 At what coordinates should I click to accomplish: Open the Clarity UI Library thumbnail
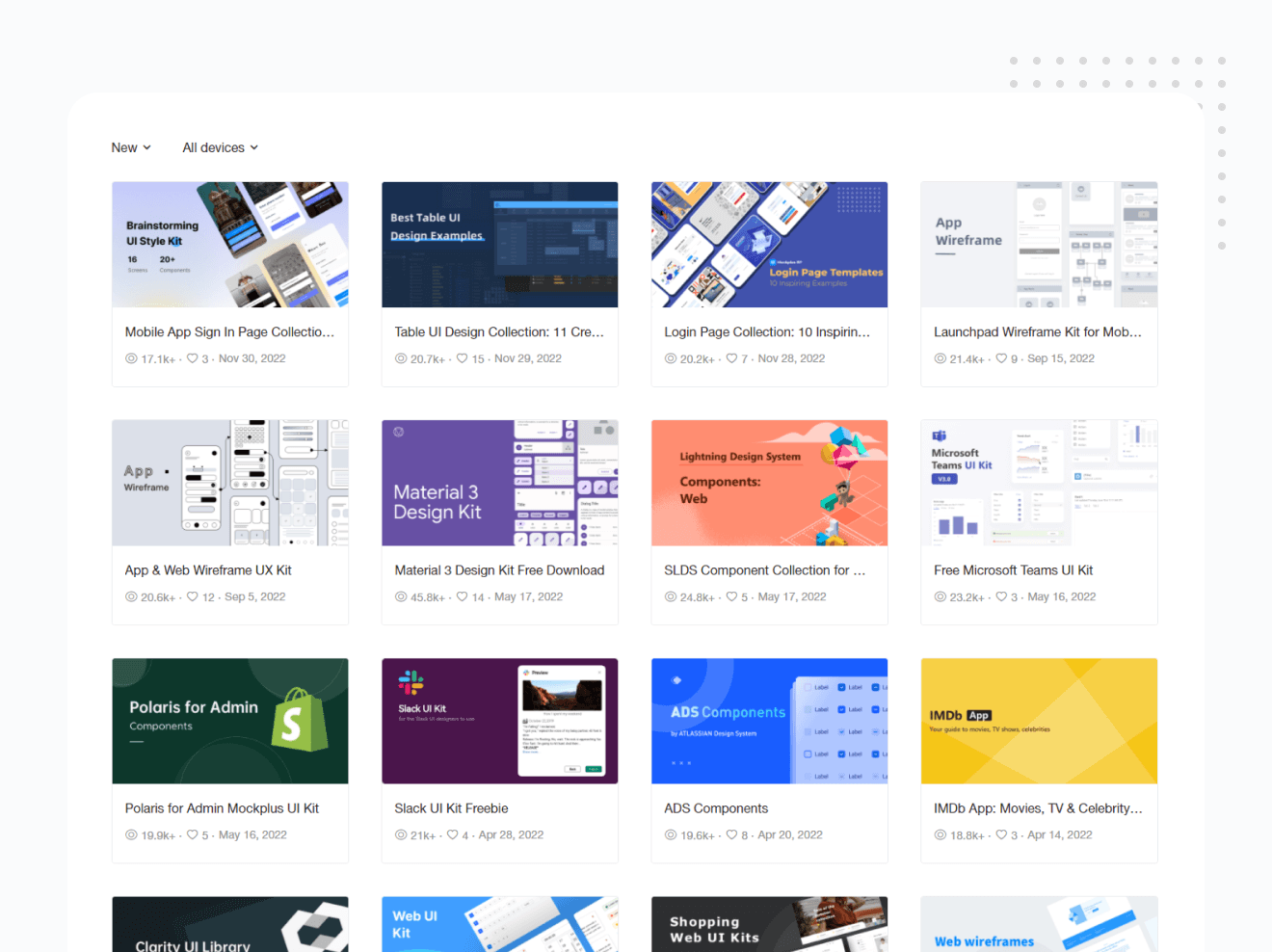coord(230,924)
